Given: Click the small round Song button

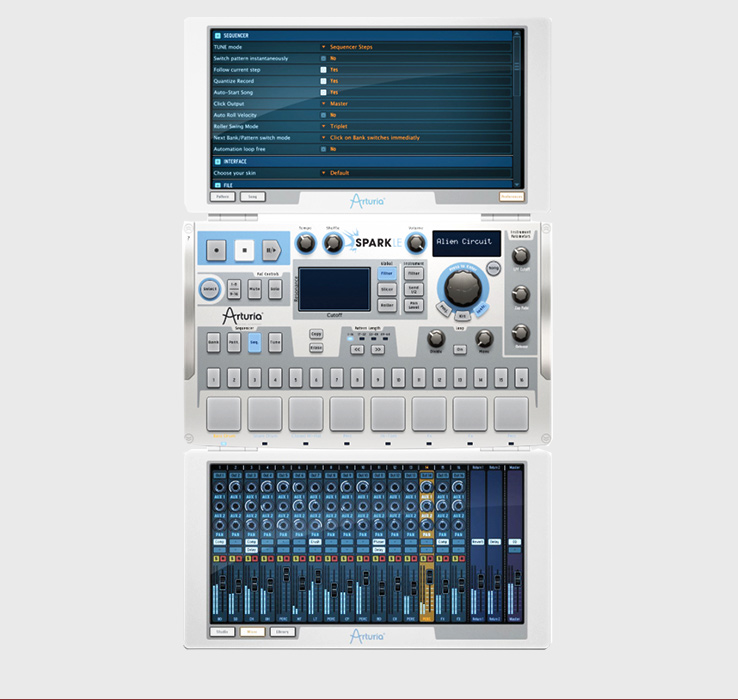Looking at the screenshot, I should 493,268.
